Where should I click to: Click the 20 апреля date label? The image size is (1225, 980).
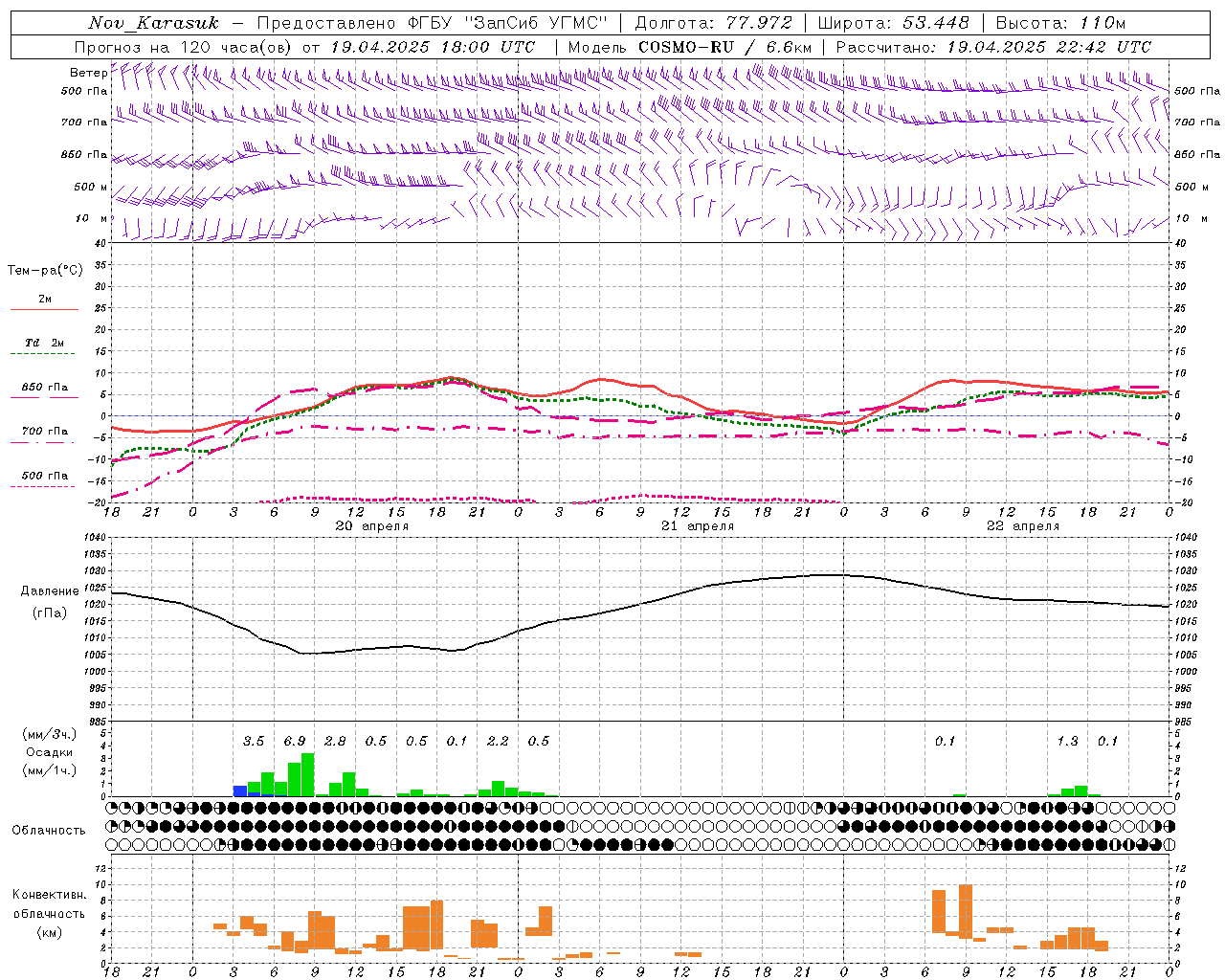point(371,526)
